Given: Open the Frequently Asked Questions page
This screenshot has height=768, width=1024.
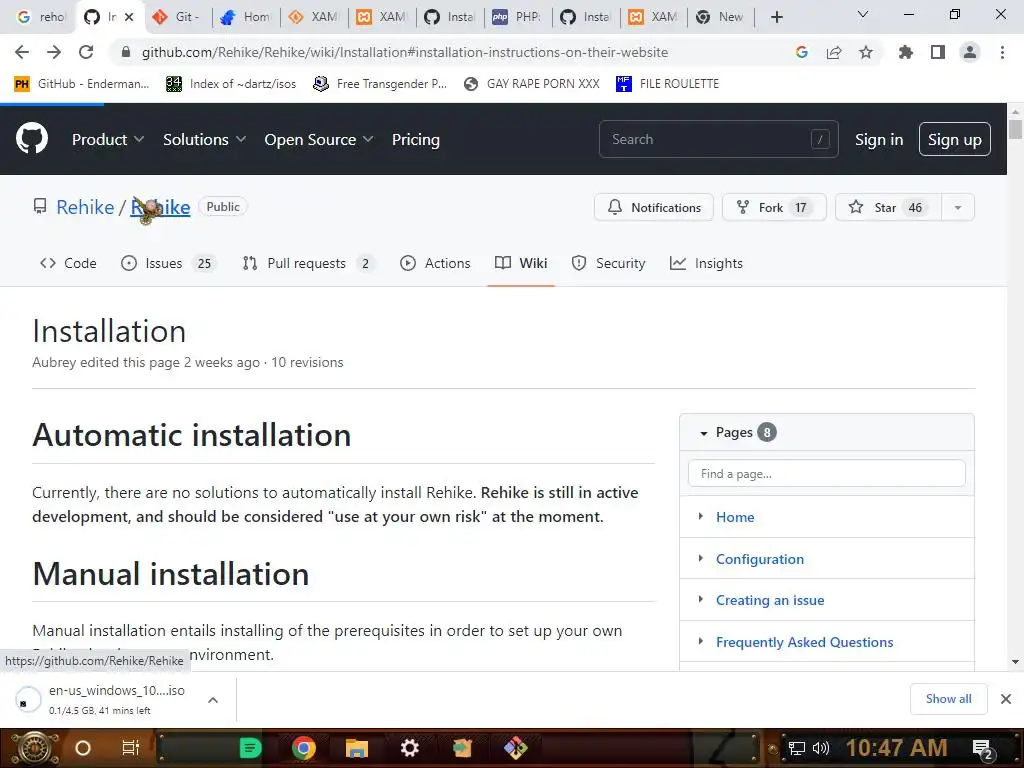Looking at the screenshot, I should 805,642.
